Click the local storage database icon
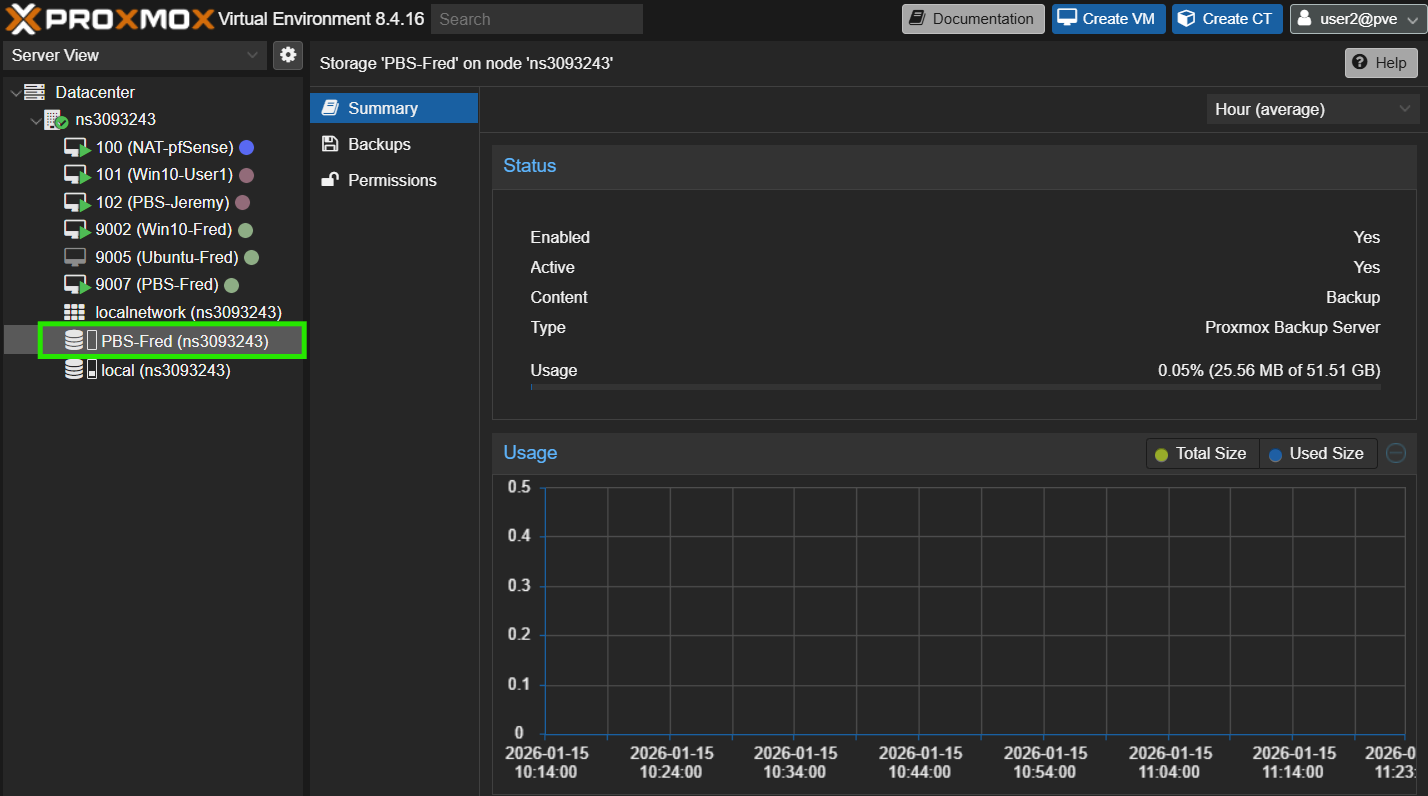The image size is (1428, 796). (x=75, y=371)
